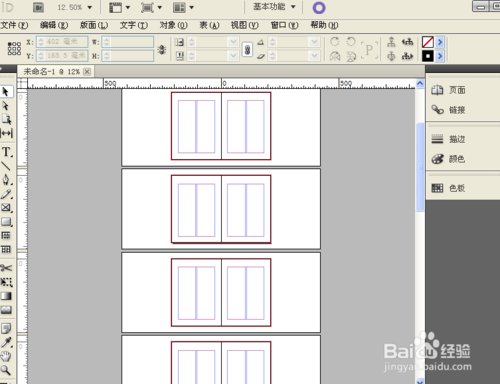Select the Scissors tool

click(6, 268)
